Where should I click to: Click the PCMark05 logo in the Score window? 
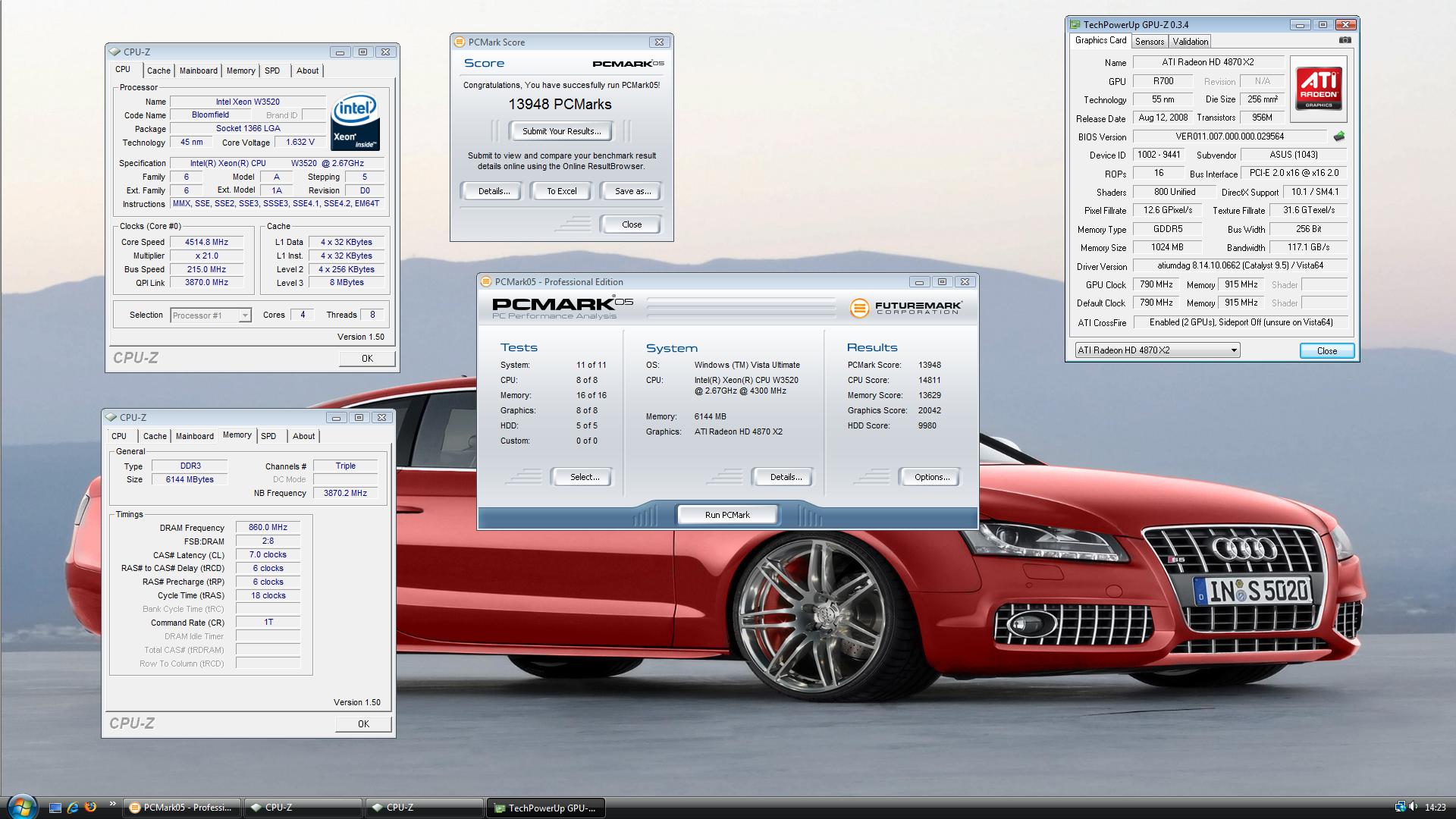pyautogui.click(x=628, y=64)
